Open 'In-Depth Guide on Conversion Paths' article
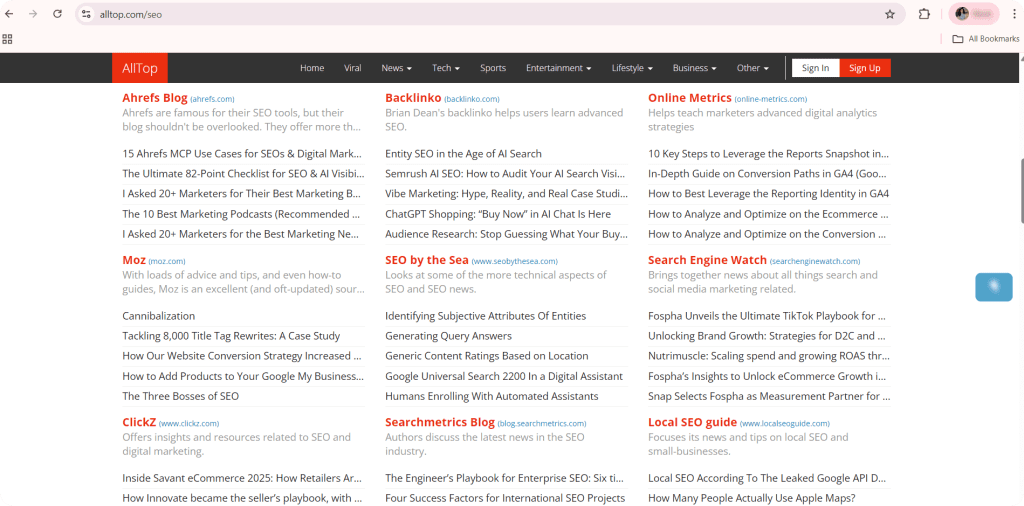Image resolution: width=1024 pixels, height=506 pixels. point(769,174)
